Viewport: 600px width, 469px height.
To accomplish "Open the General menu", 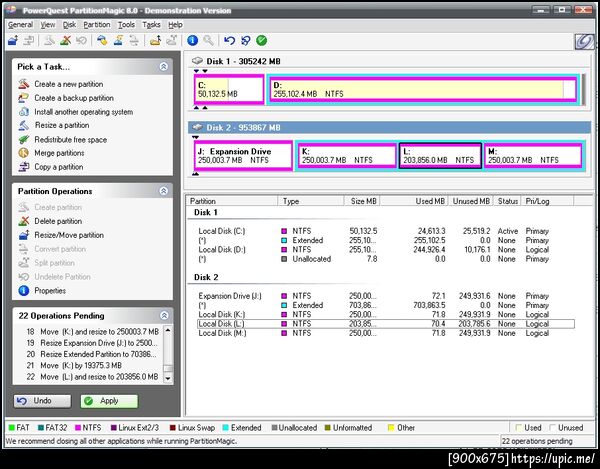I will [20, 25].
